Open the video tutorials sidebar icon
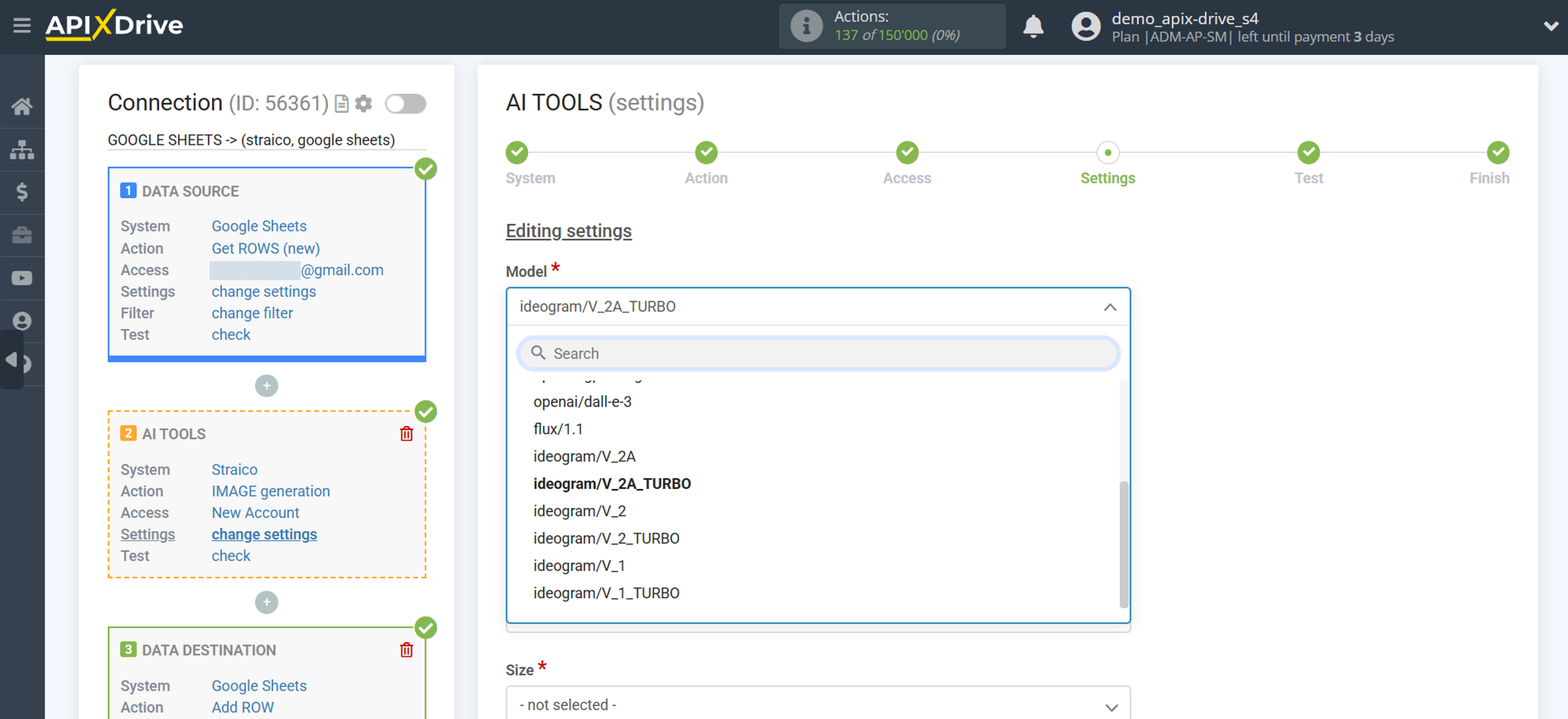1568x719 pixels. coord(22,278)
